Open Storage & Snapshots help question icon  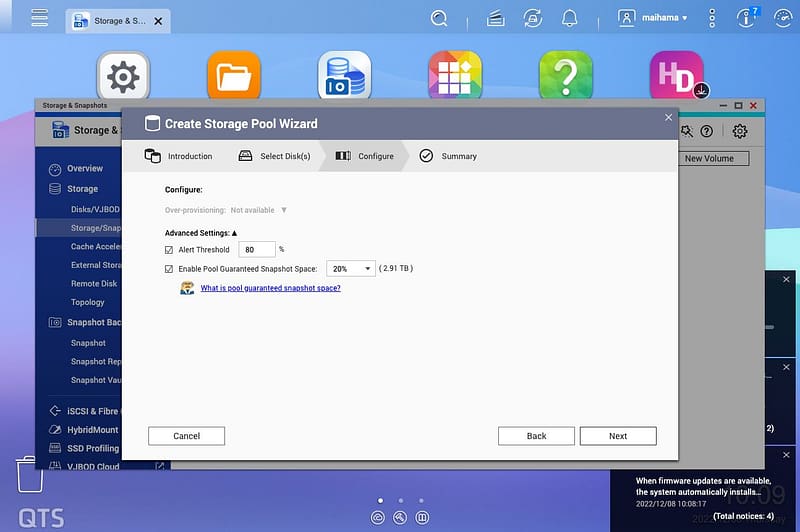(x=707, y=132)
